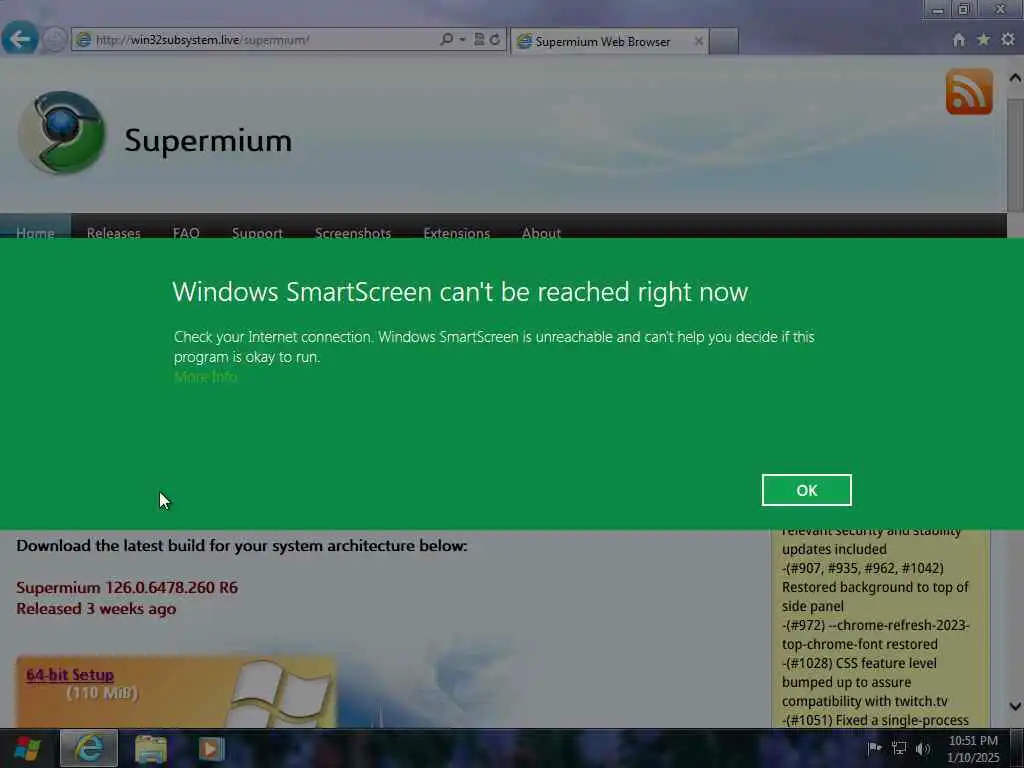This screenshot has width=1024, height=768.
Task: Click the page scrollbar down arrow
Action: click(1015, 706)
